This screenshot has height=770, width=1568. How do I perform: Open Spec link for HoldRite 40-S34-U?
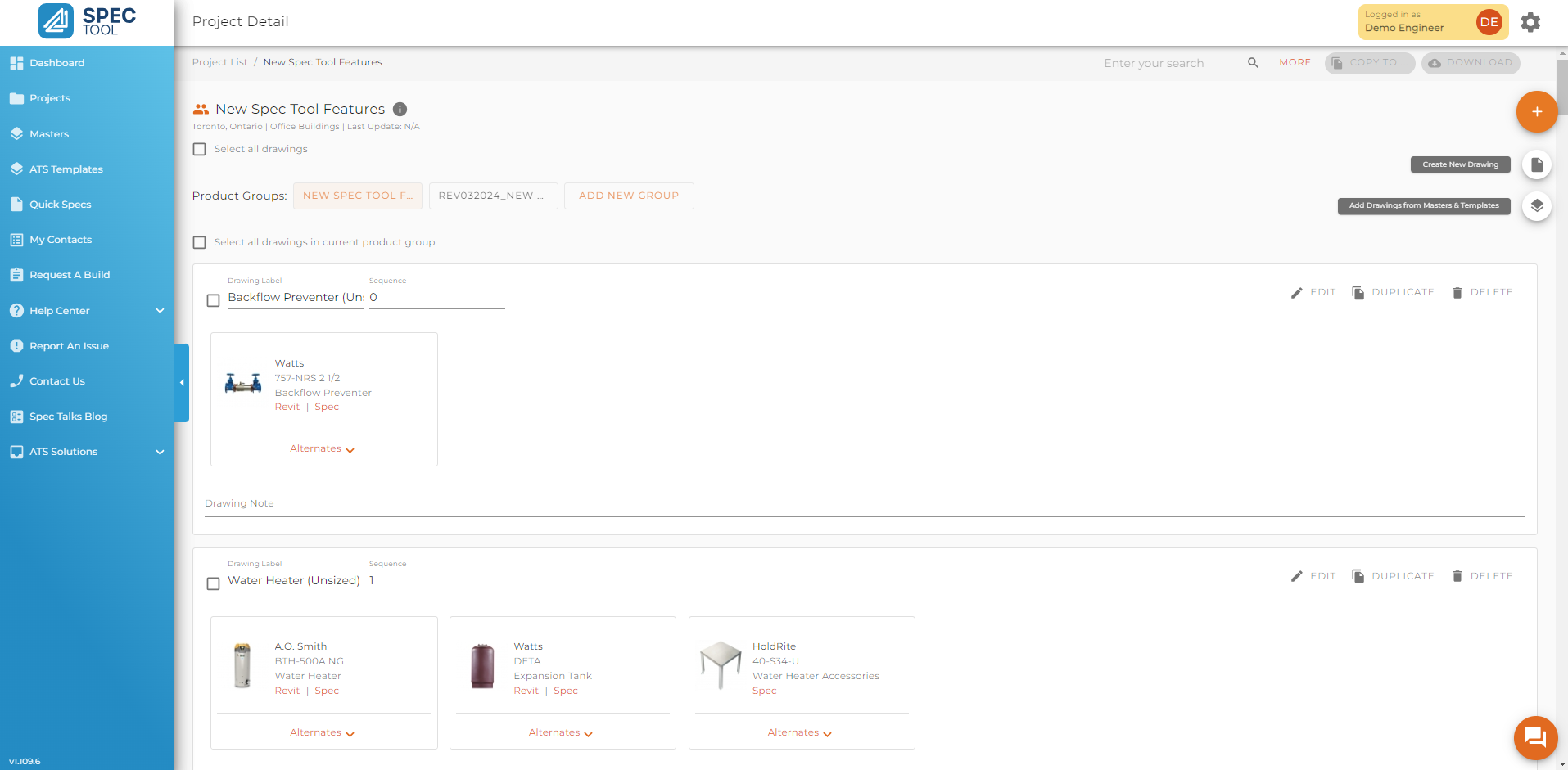[765, 691]
